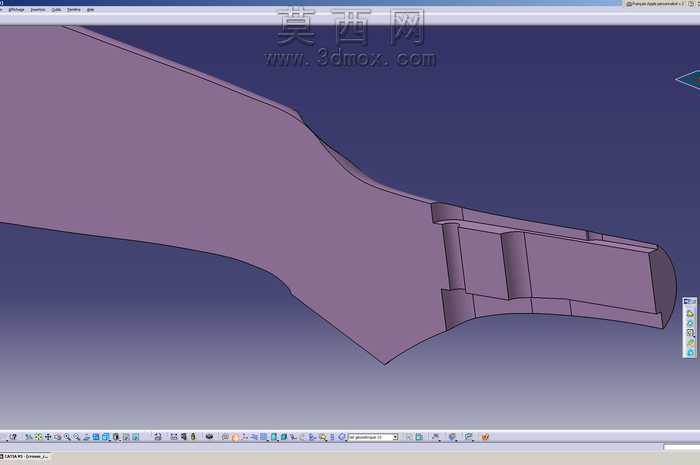Open the geometric set combo box dropdown
This screenshot has height=465, width=700.
click(395, 437)
